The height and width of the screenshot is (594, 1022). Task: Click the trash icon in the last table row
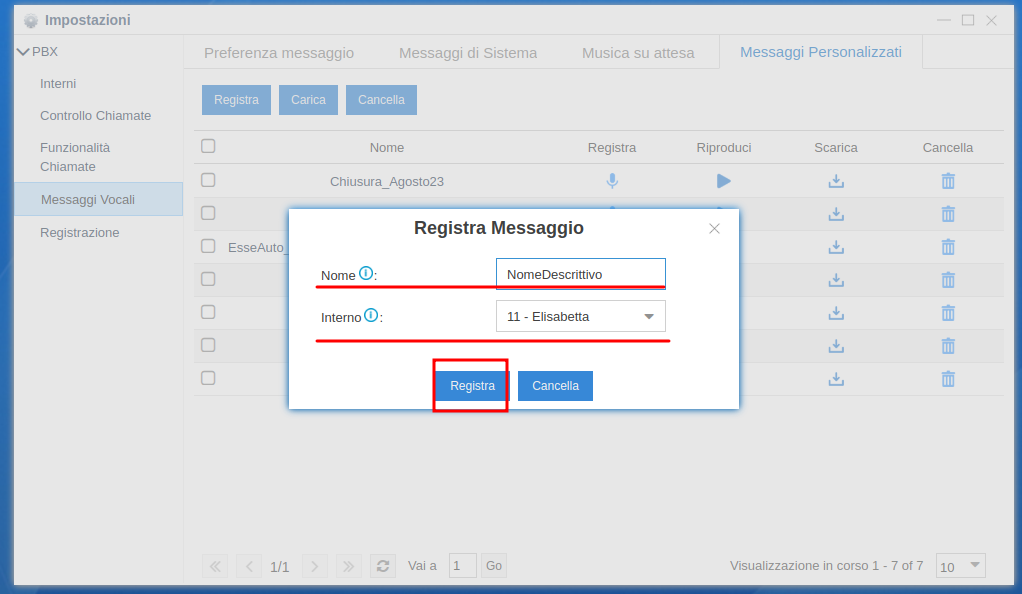948,378
